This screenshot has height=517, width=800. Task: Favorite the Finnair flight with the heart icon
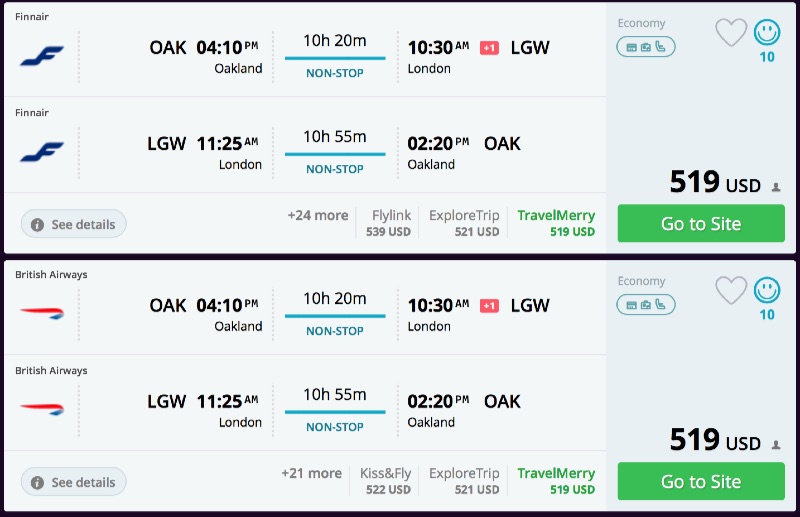731,33
